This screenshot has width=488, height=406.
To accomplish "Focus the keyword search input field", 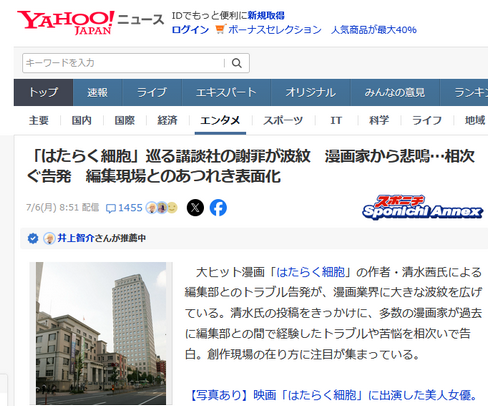I will click(x=124, y=63).
